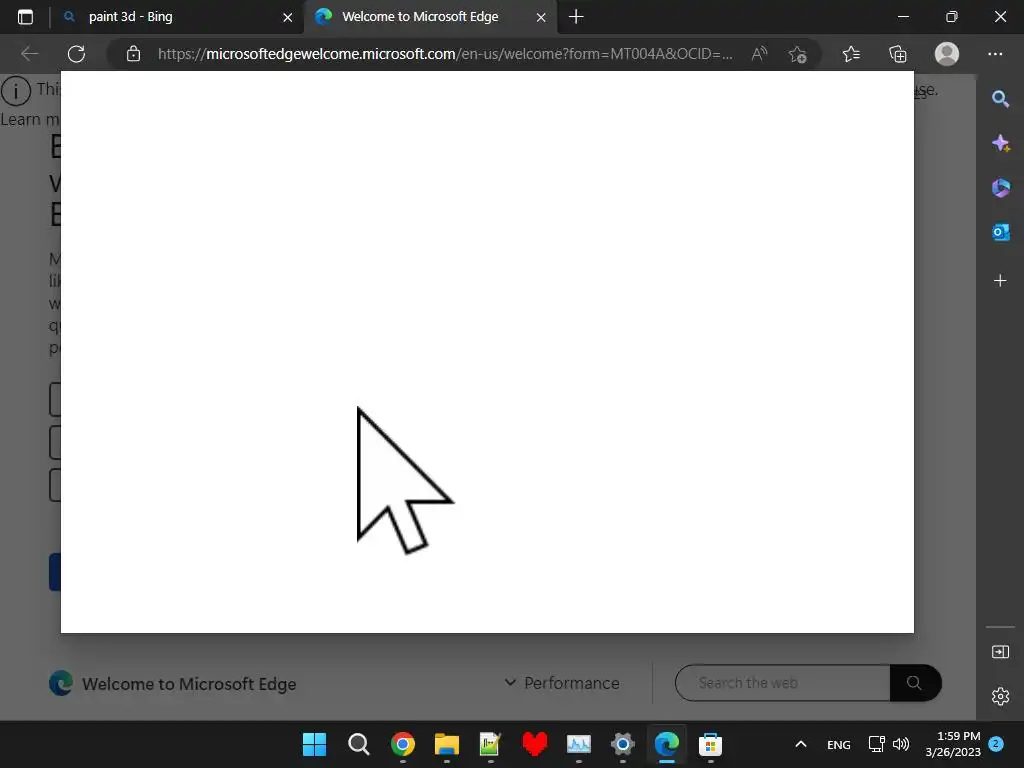The height and width of the screenshot is (768, 1024).
Task: Open Collections panel
Action: 898,54
